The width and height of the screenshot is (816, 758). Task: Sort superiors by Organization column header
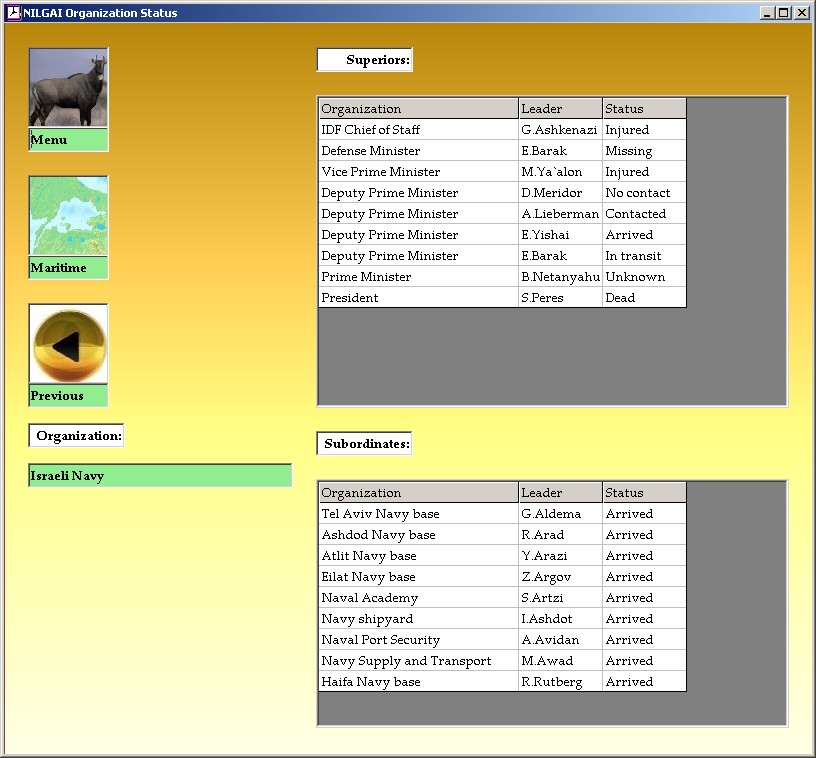pyautogui.click(x=418, y=109)
